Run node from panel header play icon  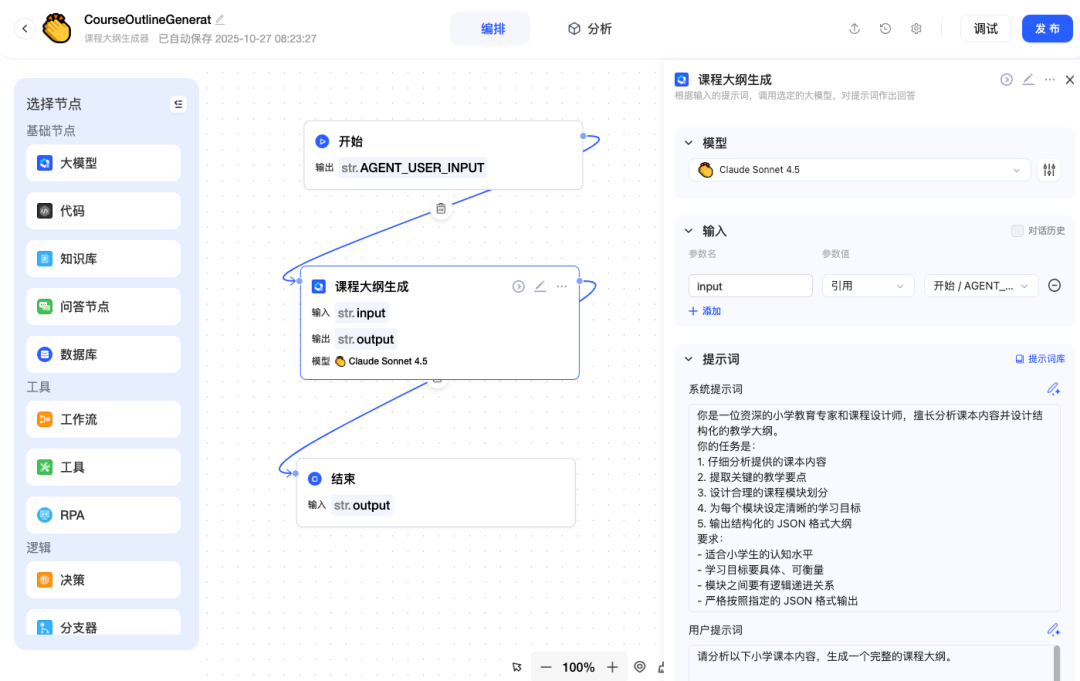pyautogui.click(x=1006, y=80)
